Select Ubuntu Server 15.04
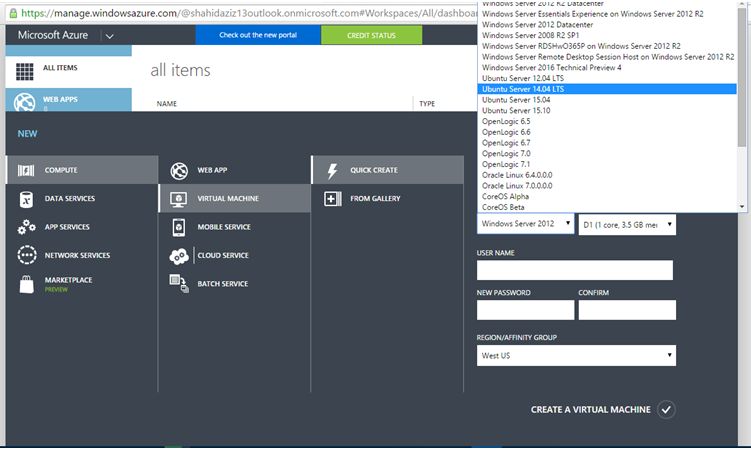 tap(607, 100)
